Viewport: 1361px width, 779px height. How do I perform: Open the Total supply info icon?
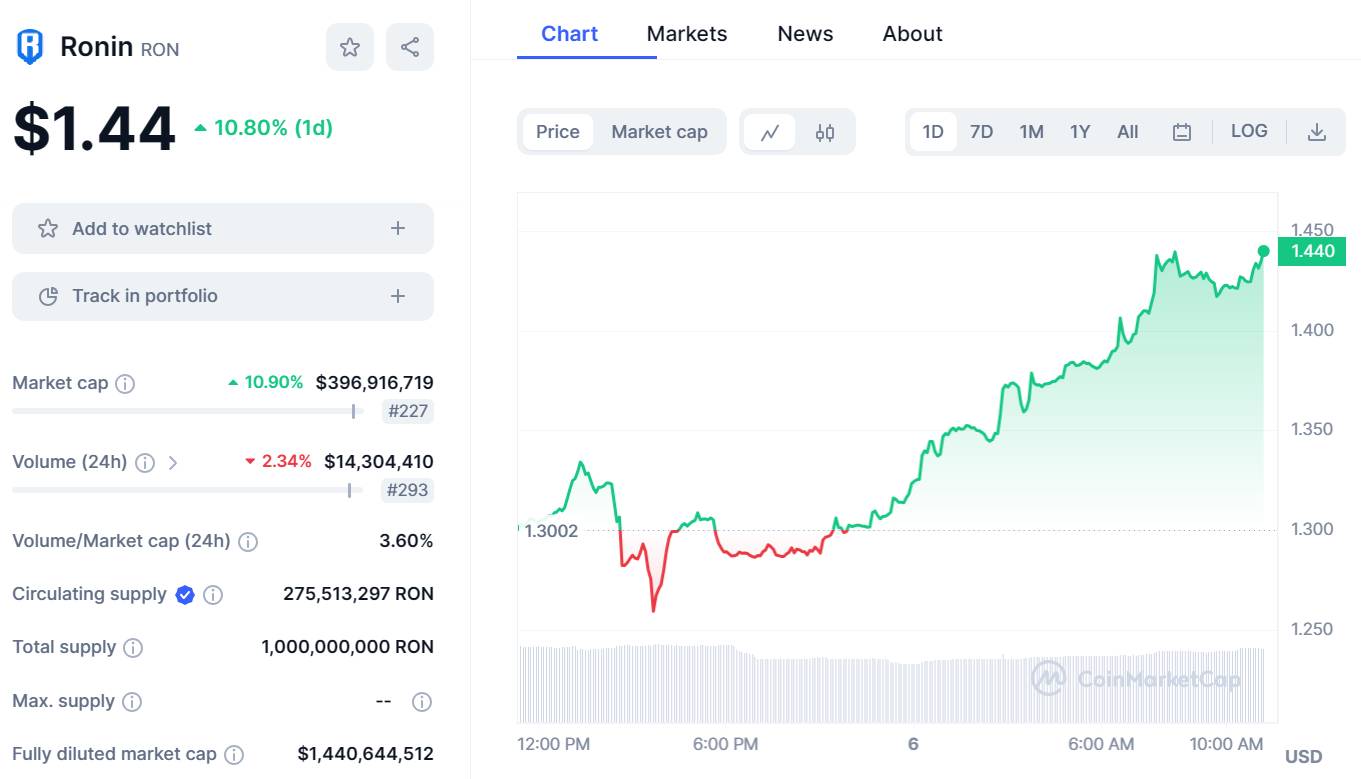[x=133, y=647]
